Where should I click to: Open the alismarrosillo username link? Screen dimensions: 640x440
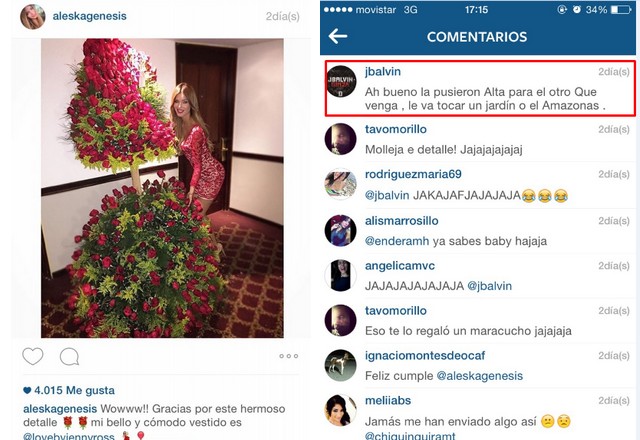402,221
